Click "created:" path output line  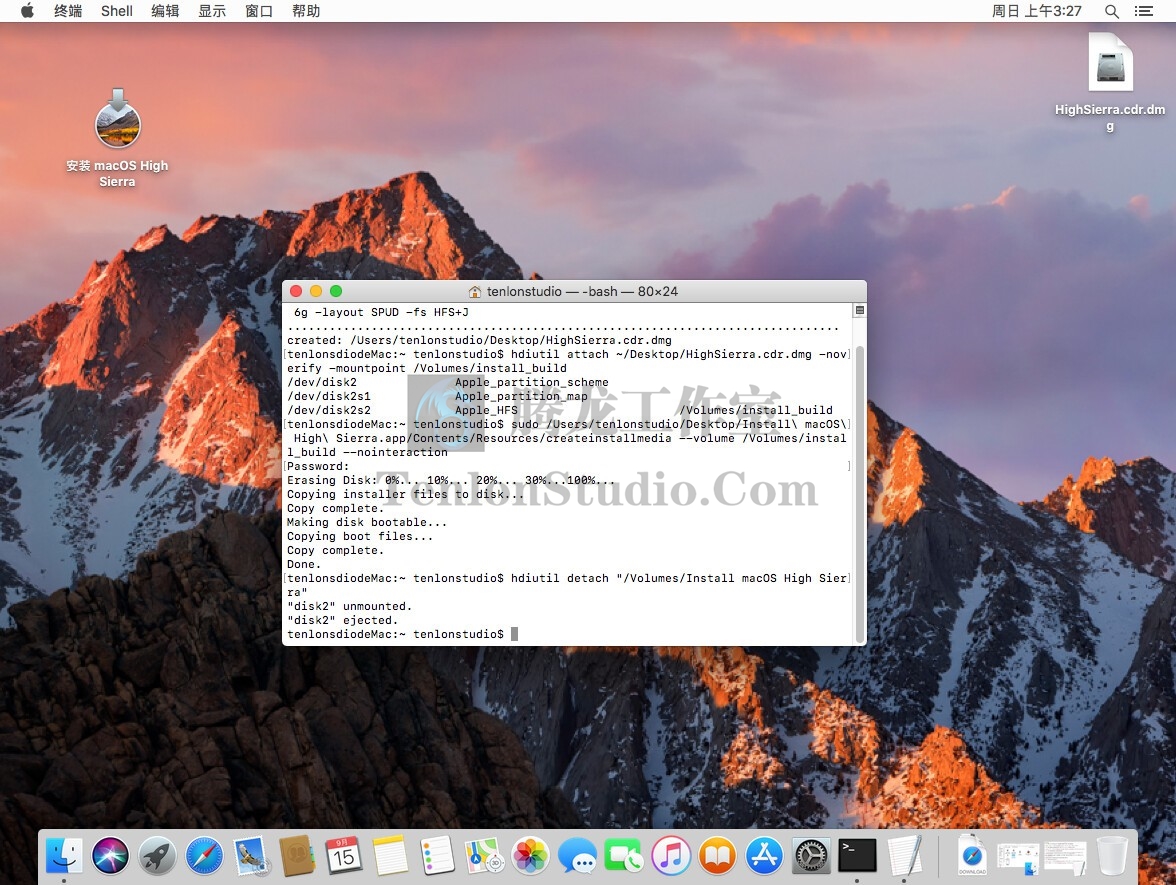click(479, 340)
